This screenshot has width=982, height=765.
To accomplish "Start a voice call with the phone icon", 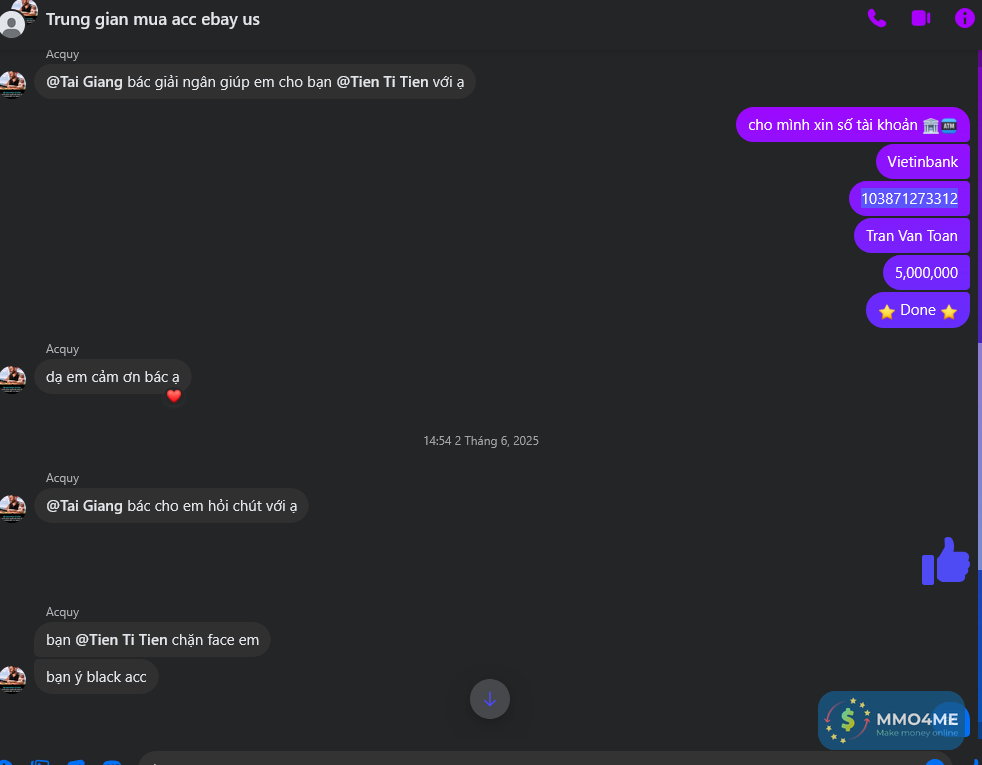I will [877, 18].
